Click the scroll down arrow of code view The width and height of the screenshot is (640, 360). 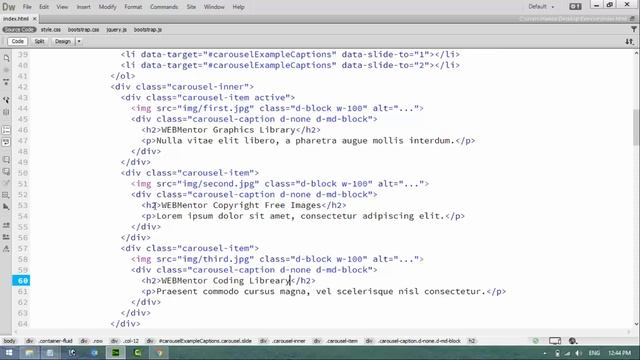click(x=636, y=324)
